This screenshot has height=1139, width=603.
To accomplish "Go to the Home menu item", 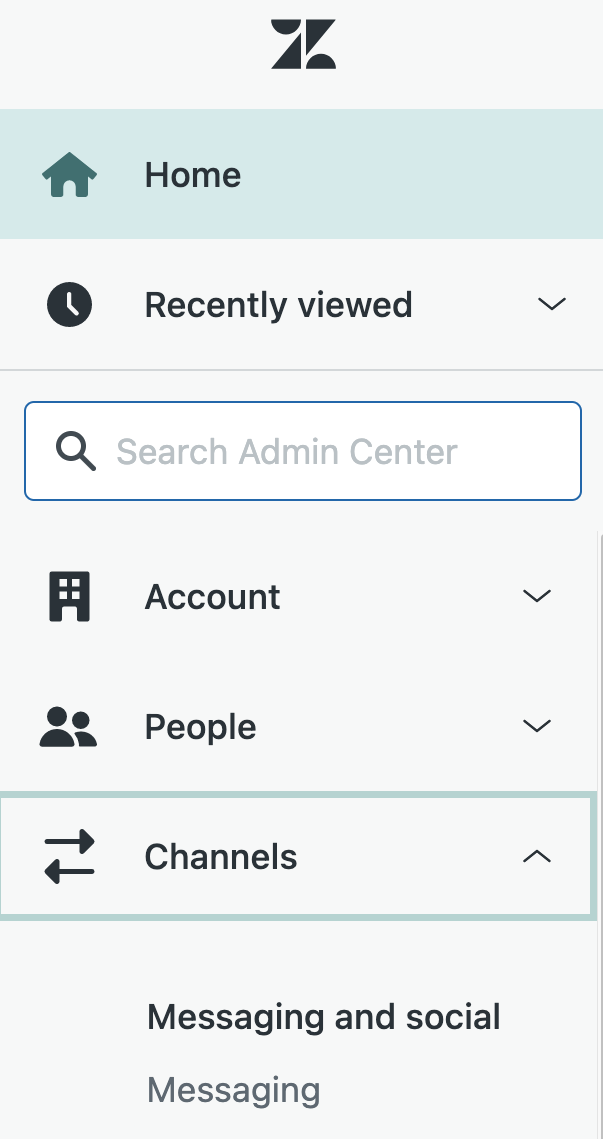I will pos(193,175).
